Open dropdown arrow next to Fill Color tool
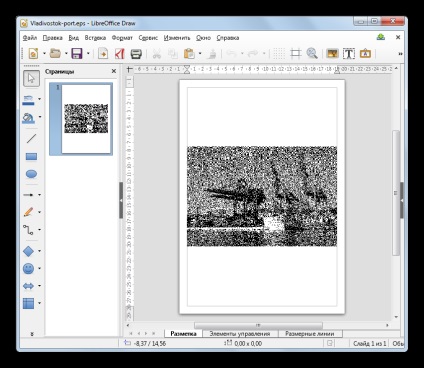 click(x=40, y=117)
